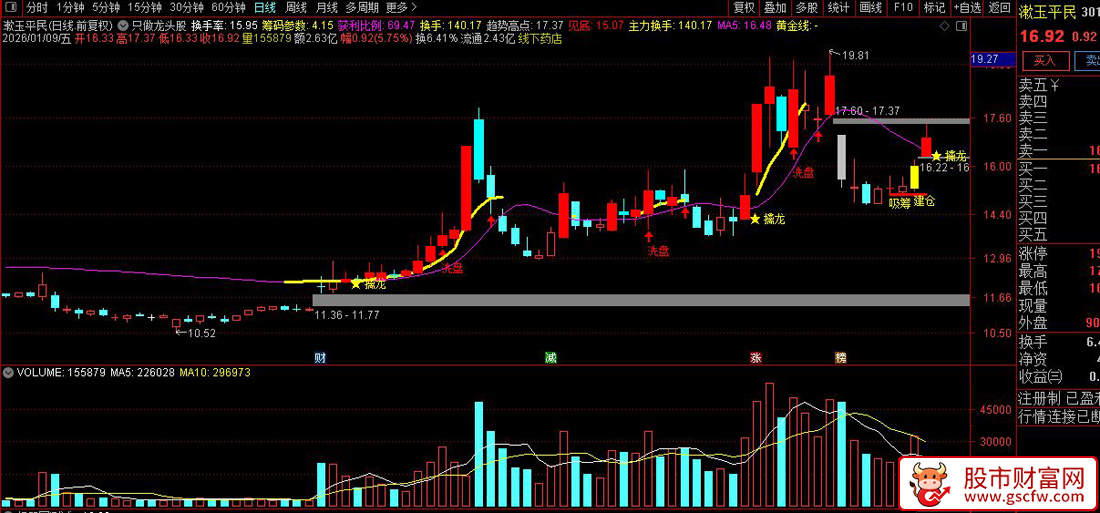Click the 减 event marker below chart
This screenshot has width=1100, height=513.
[x=551, y=357]
